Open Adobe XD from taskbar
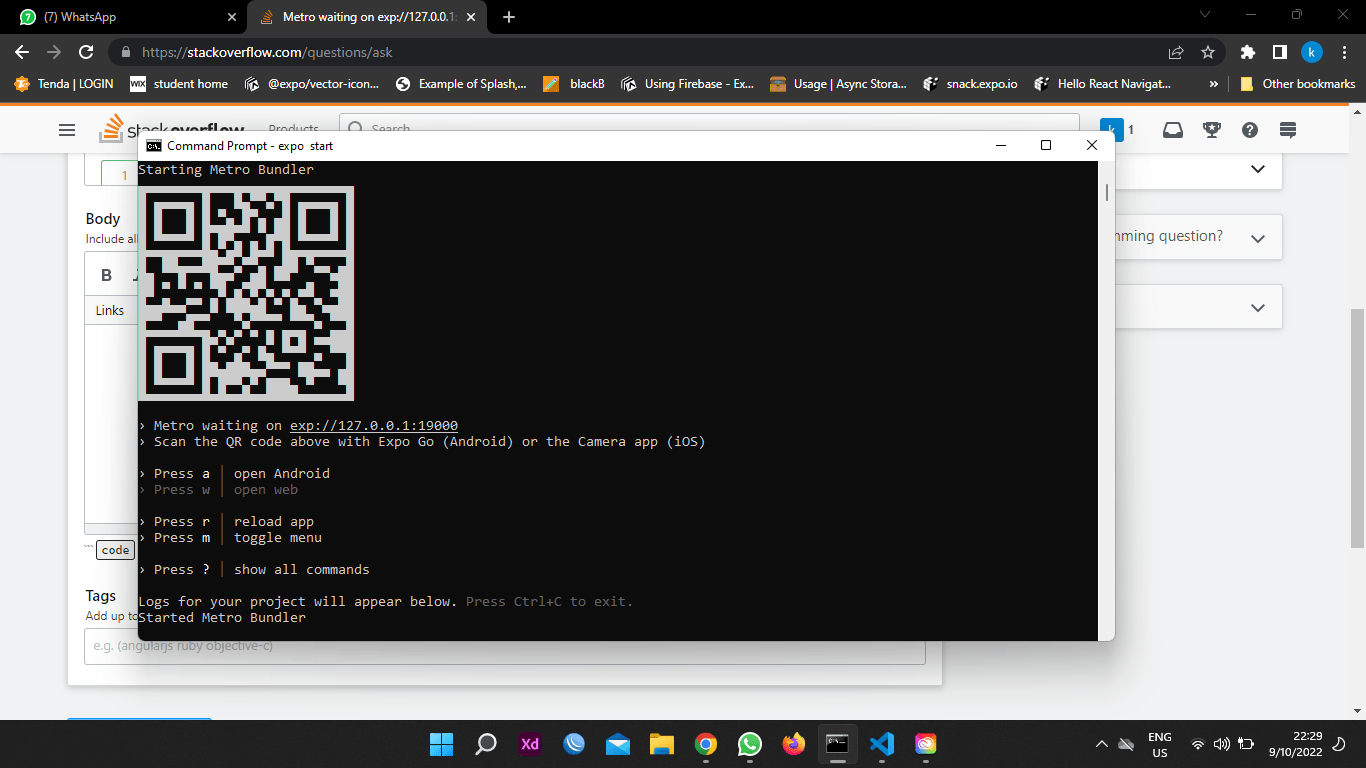The image size is (1366, 768). [x=530, y=744]
